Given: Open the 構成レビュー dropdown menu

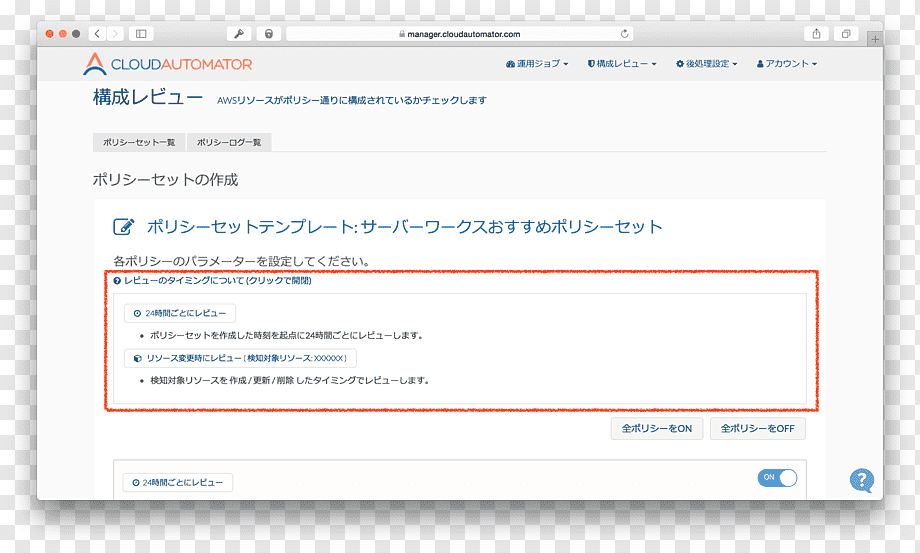Looking at the screenshot, I should (622, 64).
